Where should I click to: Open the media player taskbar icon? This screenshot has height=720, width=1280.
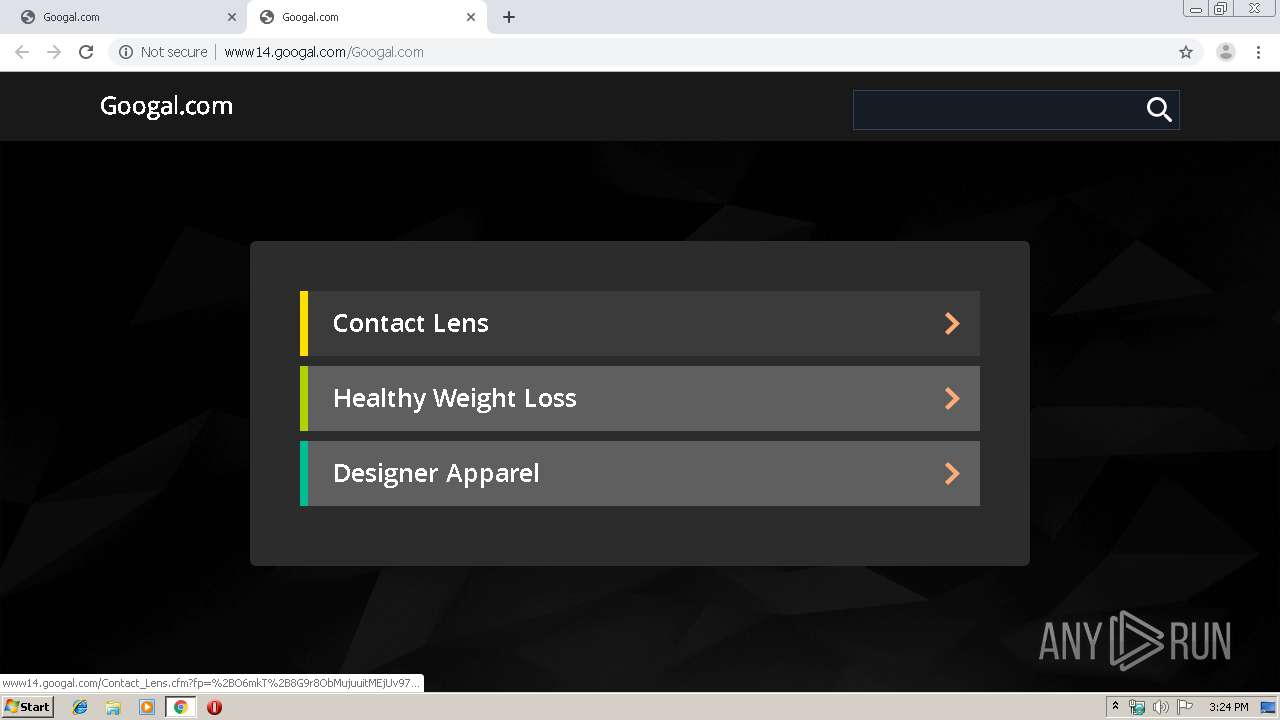[x=147, y=707]
